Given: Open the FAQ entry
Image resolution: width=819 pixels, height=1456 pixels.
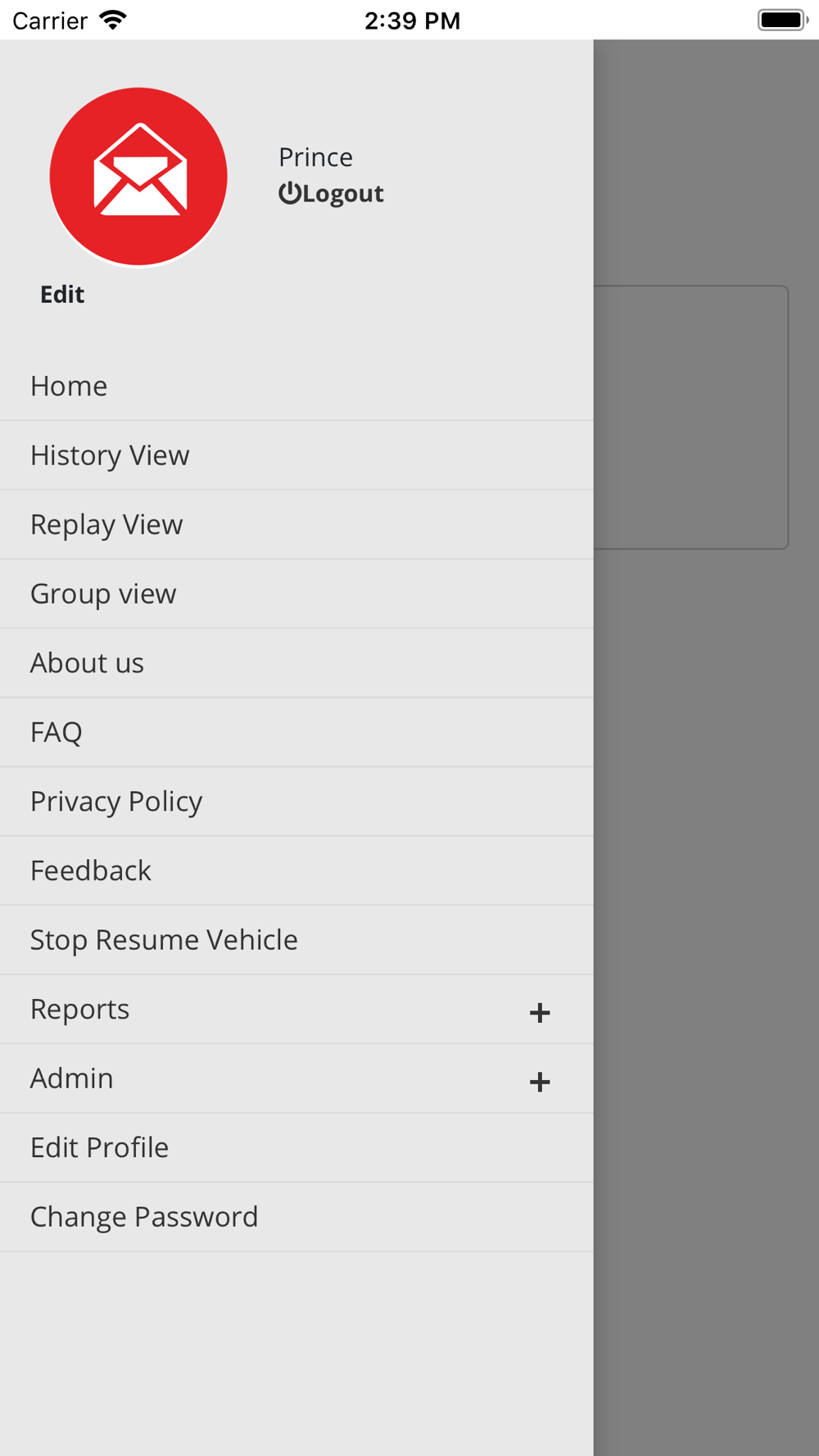Looking at the screenshot, I should point(296,732).
